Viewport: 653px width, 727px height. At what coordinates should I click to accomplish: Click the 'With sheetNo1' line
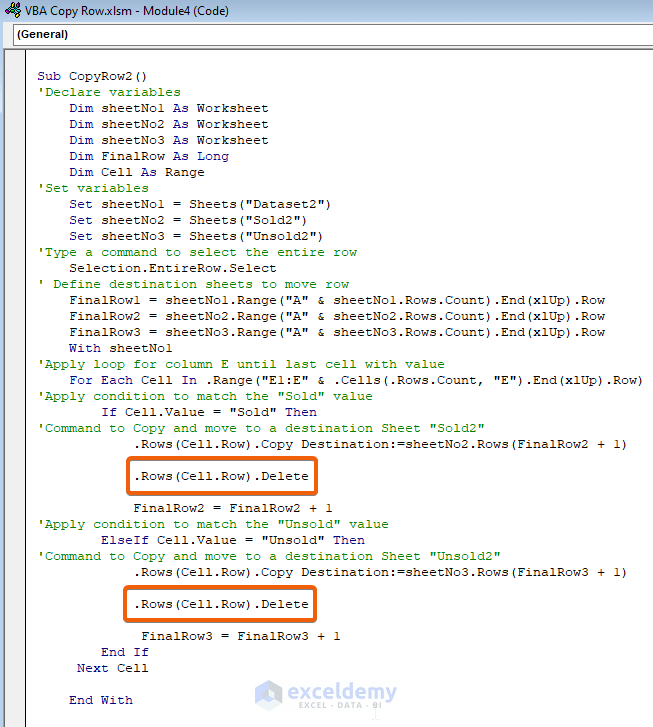pyautogui.click(x=121, y=348)
